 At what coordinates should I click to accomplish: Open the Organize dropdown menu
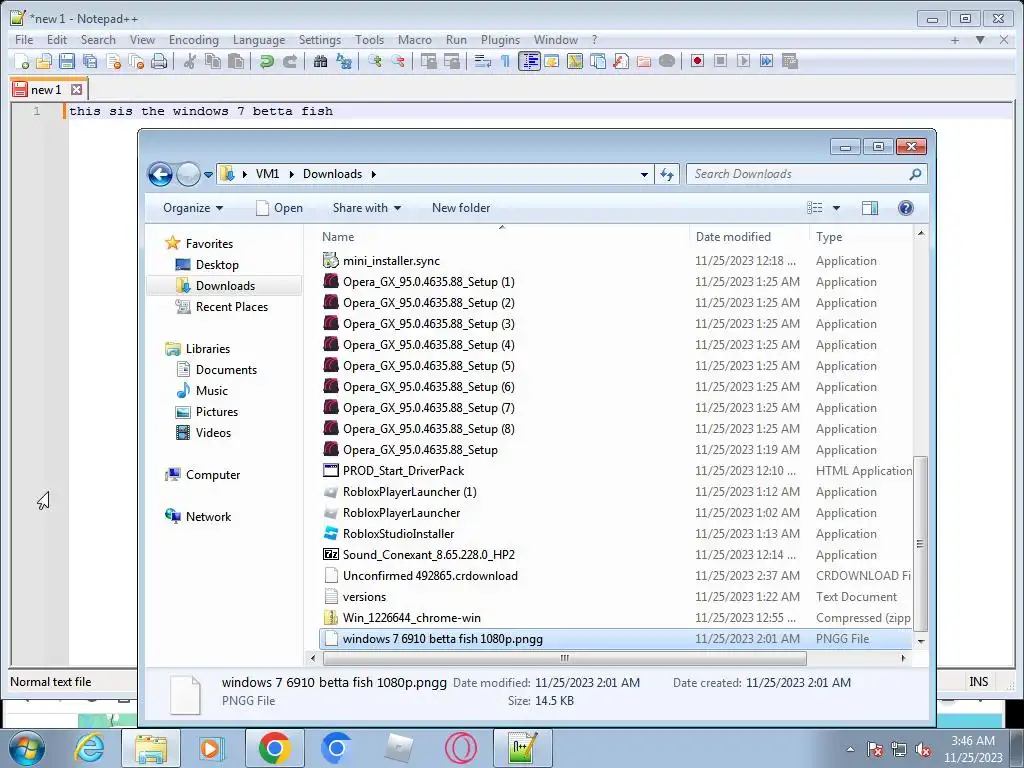(193, 208)
